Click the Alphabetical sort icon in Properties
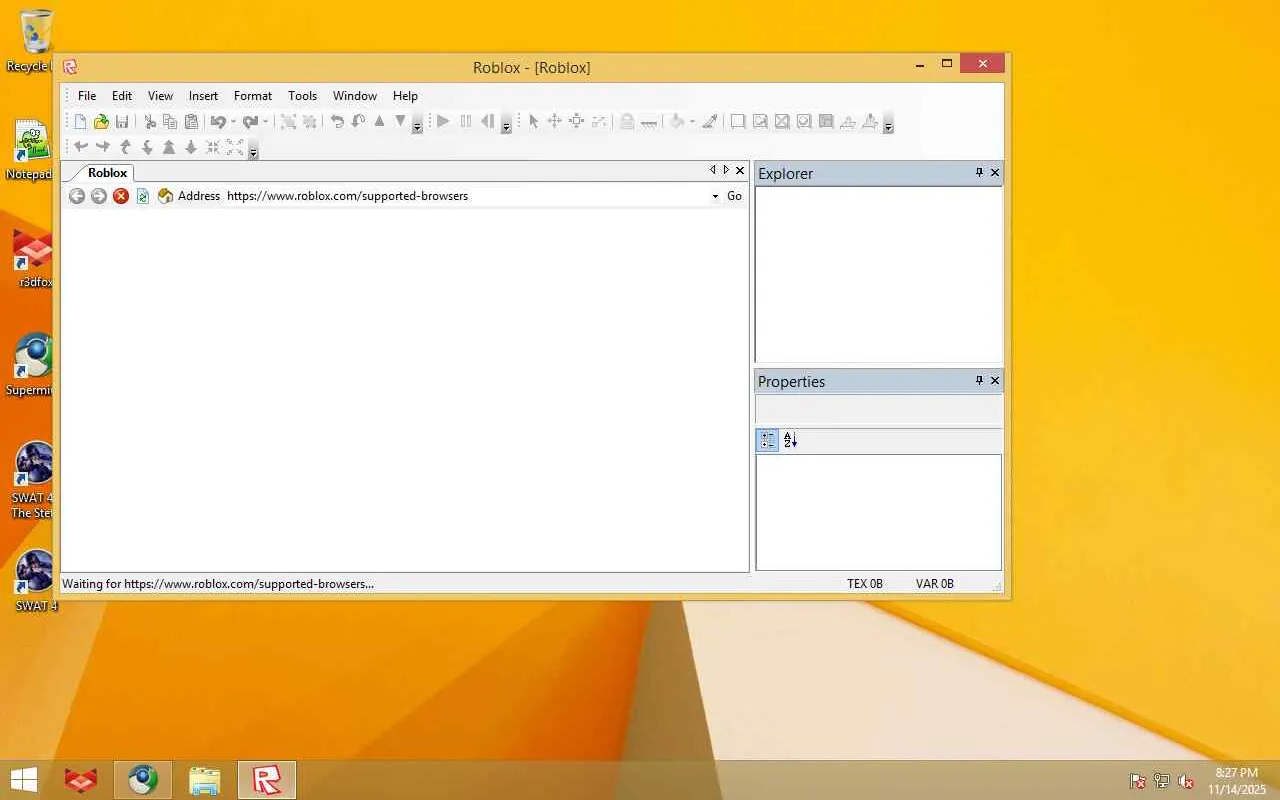Image resolution: width=1280 pixels, height=800 pixels. pyautogui.click(x=790, y=440)
